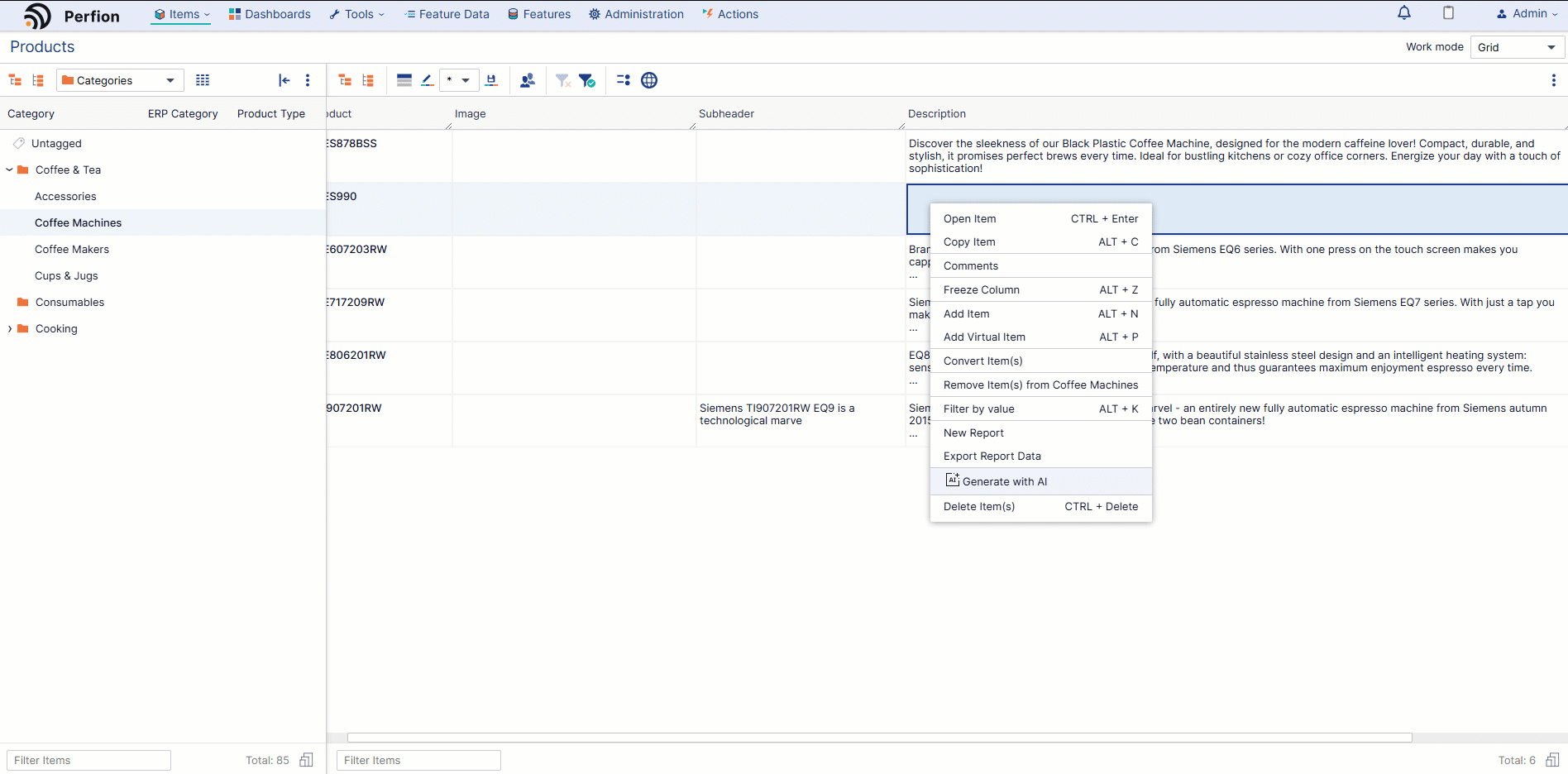Image resolution: width=1568 pixels, height=774 pixels.
Task: Expand the Cooking category
Action: 9,328
